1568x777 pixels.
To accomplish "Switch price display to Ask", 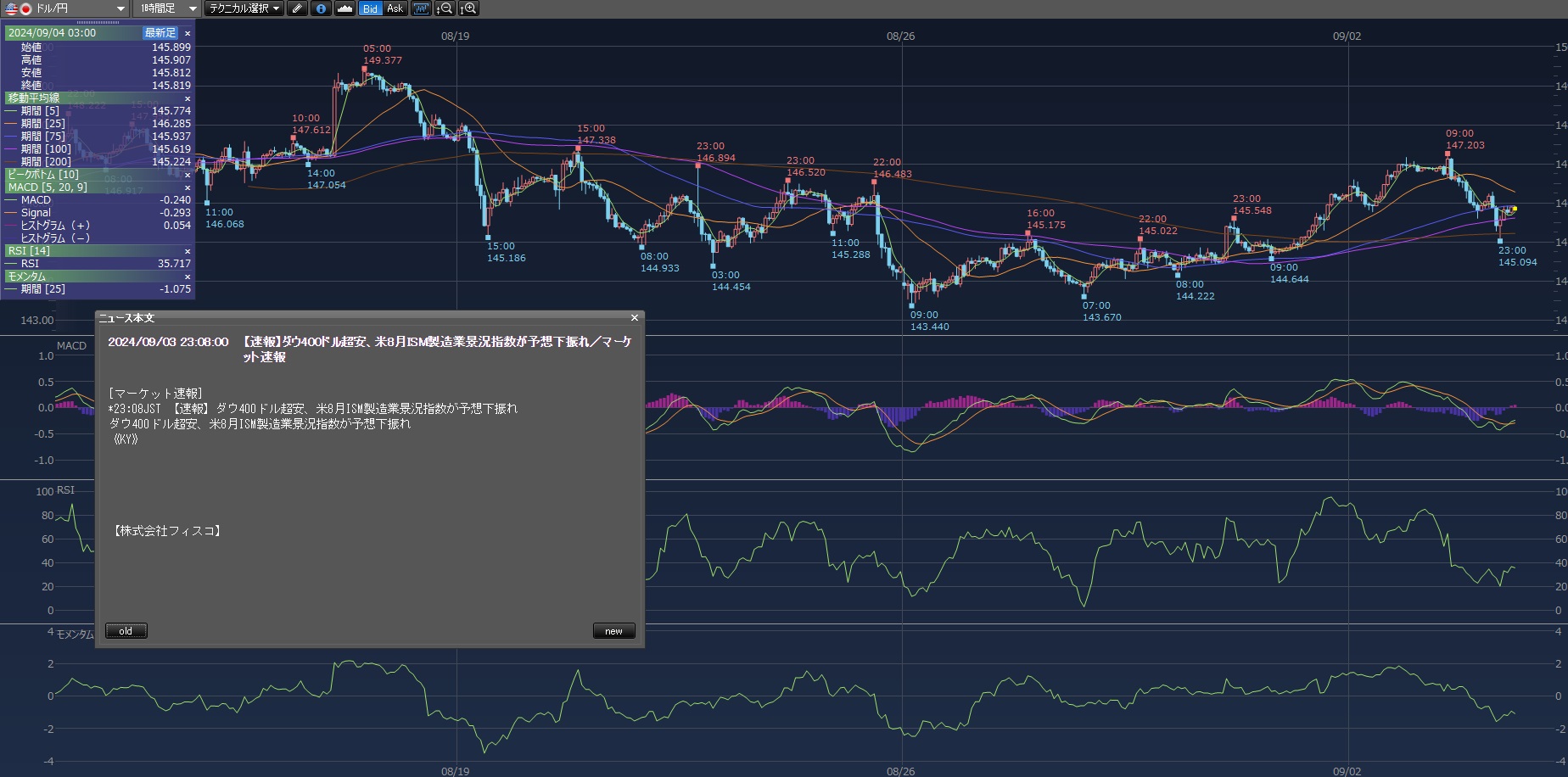I will click(x=395, y=8).
